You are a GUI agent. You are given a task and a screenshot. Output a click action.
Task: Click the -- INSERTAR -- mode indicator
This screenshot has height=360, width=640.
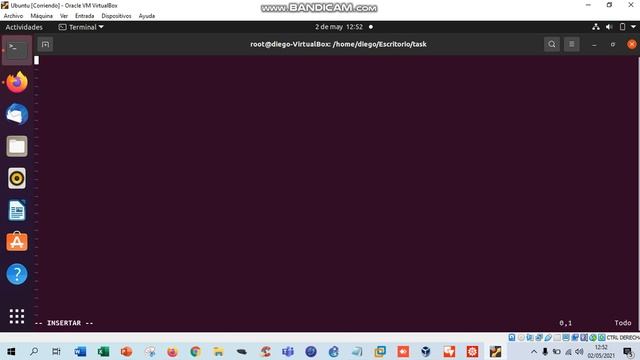[64, 323]
